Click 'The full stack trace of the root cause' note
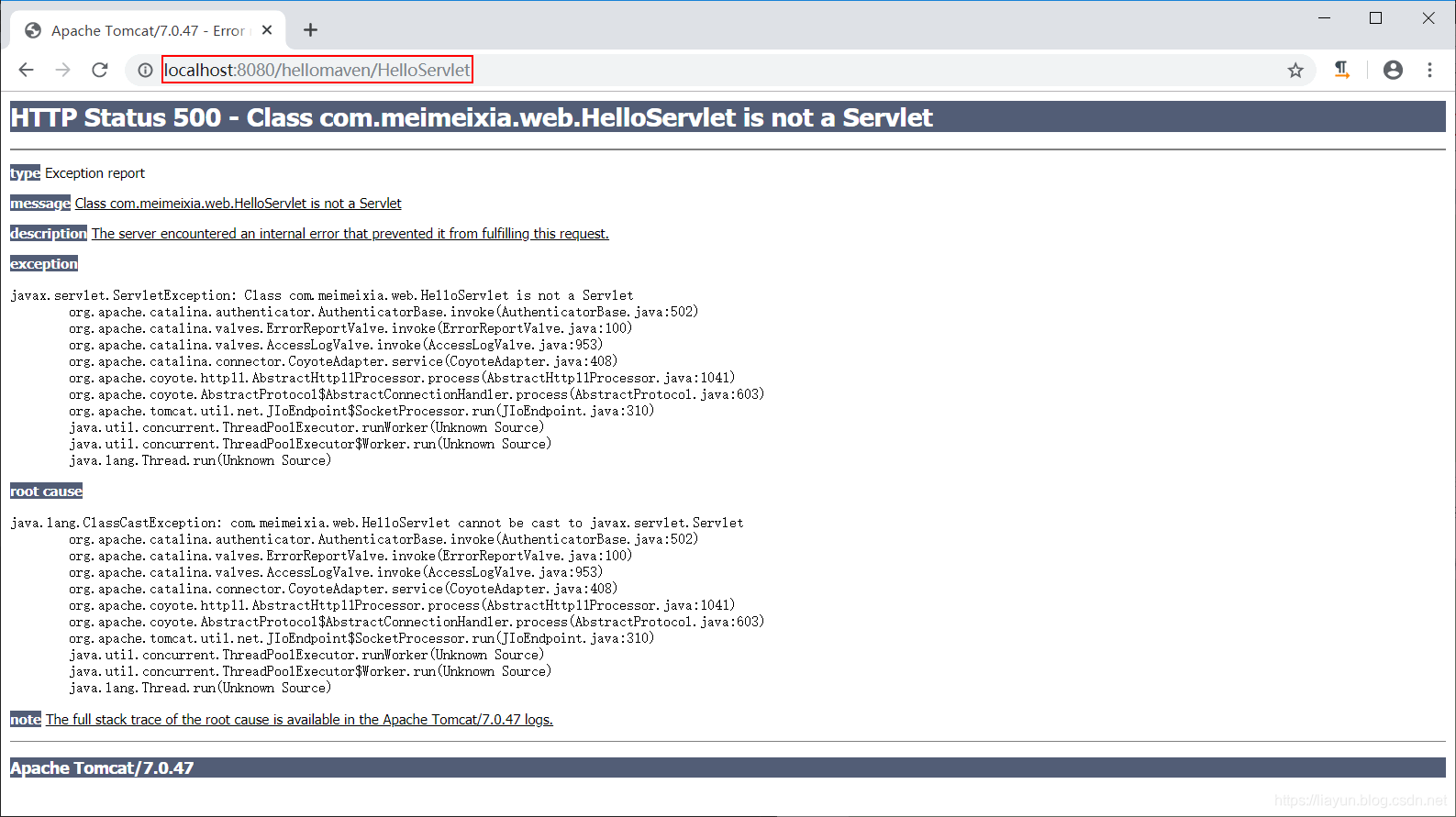This screenshot has height=817, width=1456. (299, 720)
